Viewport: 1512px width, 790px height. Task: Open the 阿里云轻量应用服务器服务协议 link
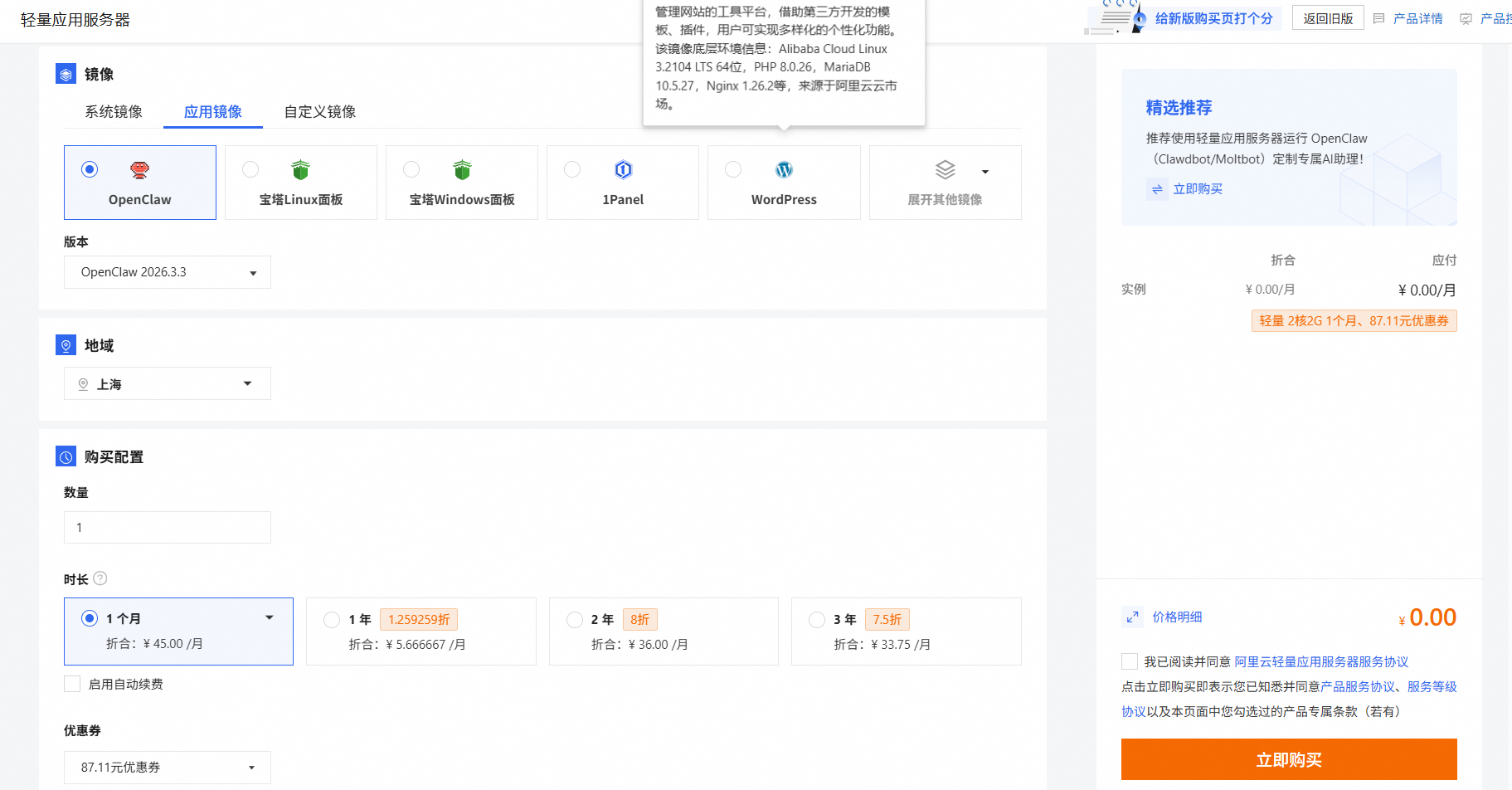click(1322, 661)
